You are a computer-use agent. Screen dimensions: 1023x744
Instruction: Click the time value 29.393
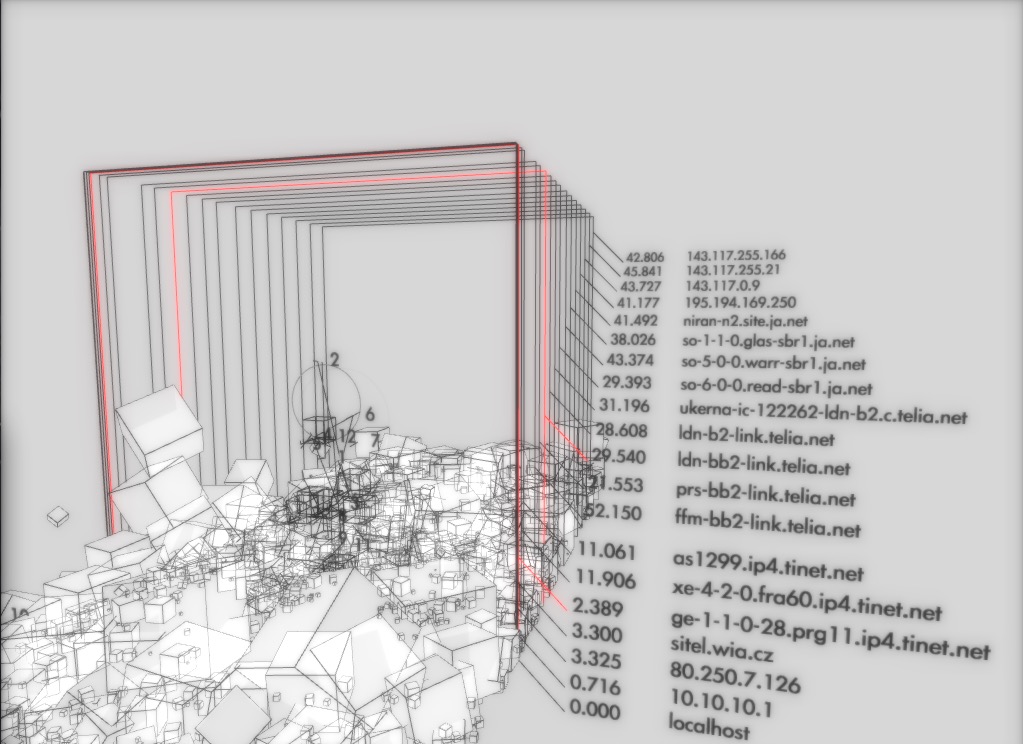click(x=627, y=382)
